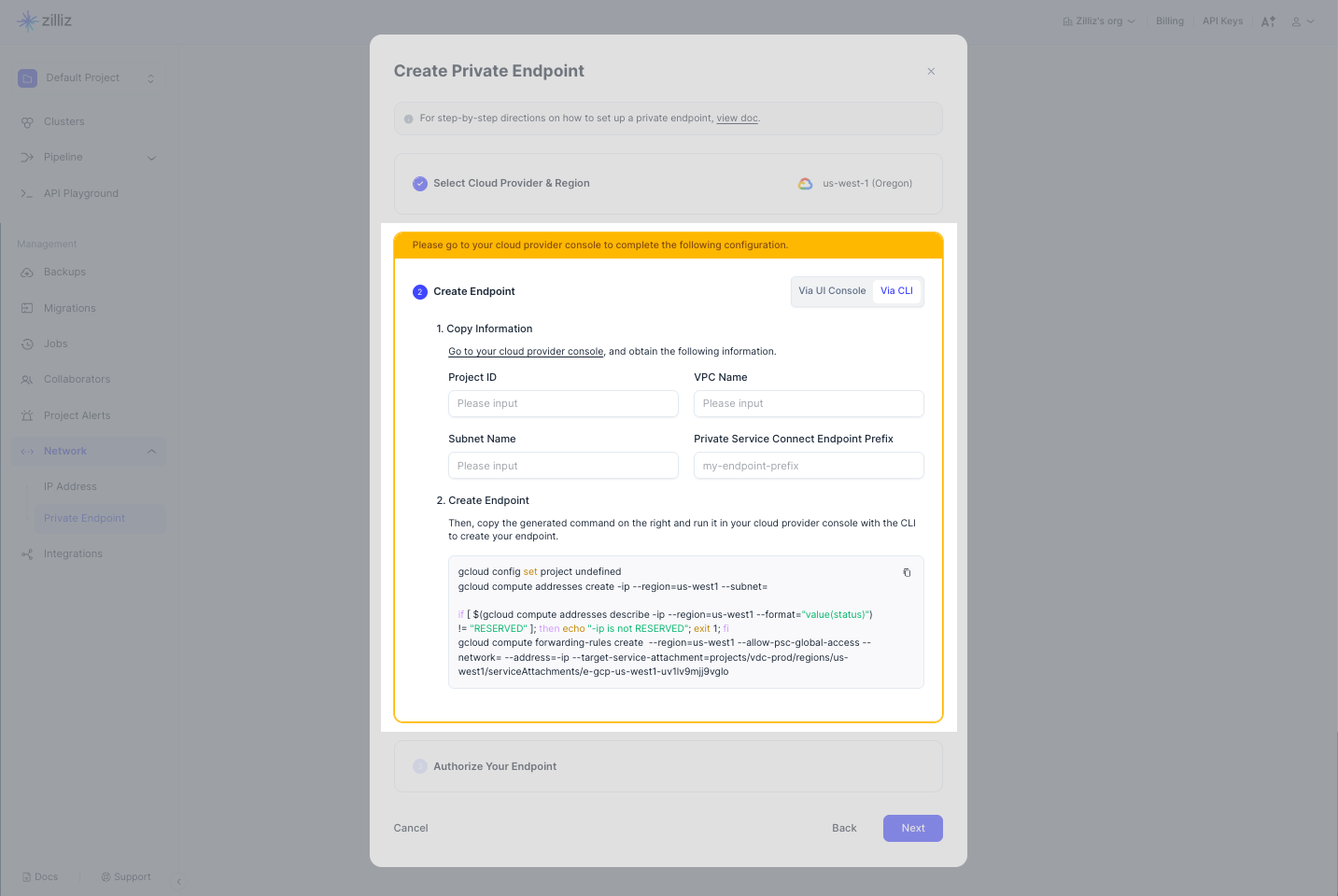
Task: Click the Next button
Action: point(912,828)
